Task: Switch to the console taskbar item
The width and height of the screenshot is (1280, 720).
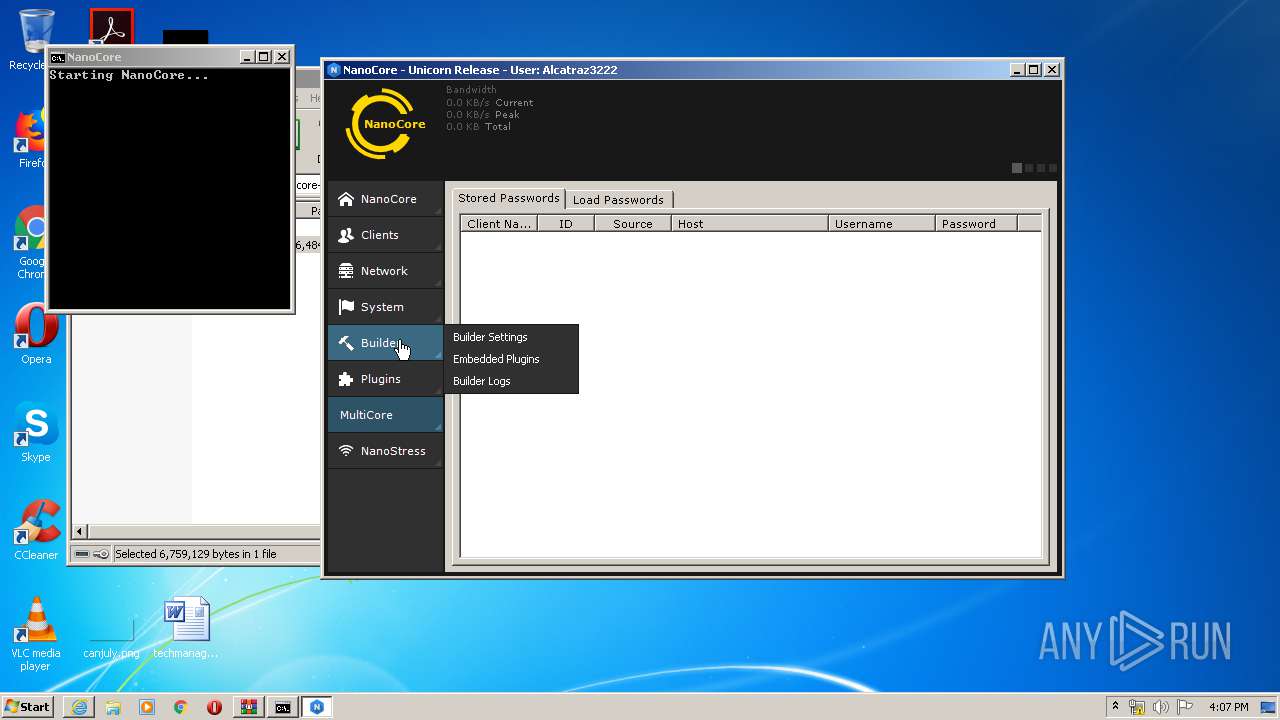Action: tap(283, 707)
